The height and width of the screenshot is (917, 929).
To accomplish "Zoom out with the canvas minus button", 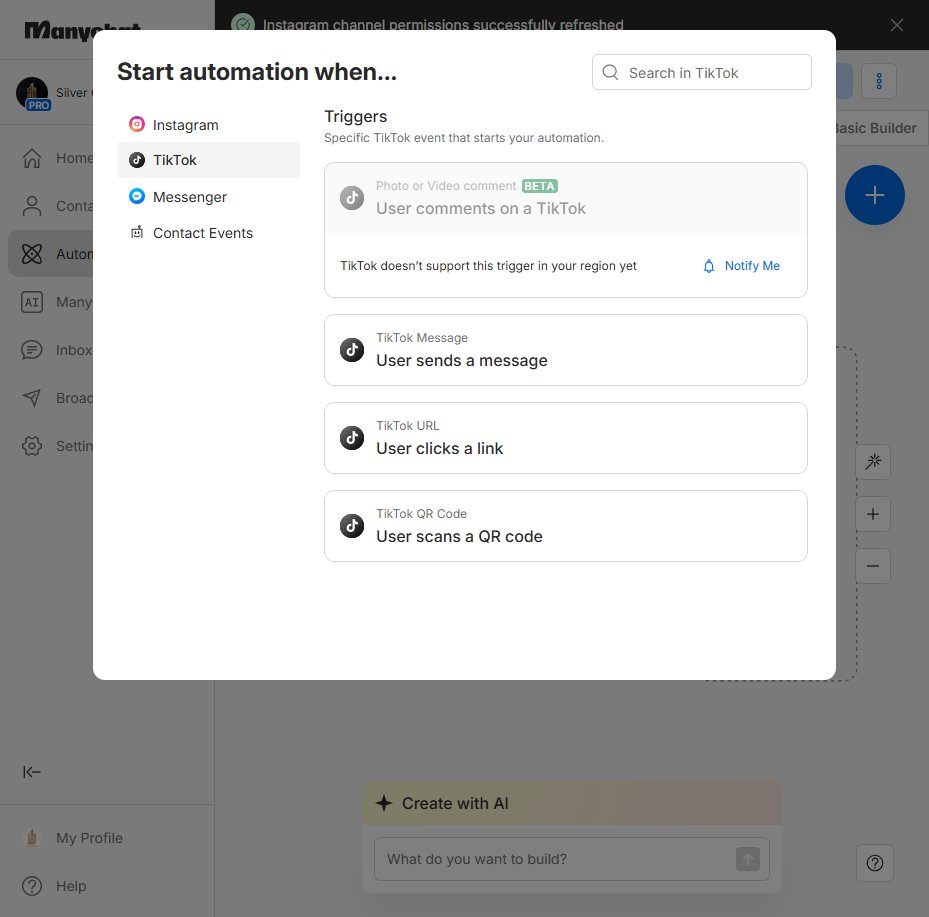I will (873, 566).
